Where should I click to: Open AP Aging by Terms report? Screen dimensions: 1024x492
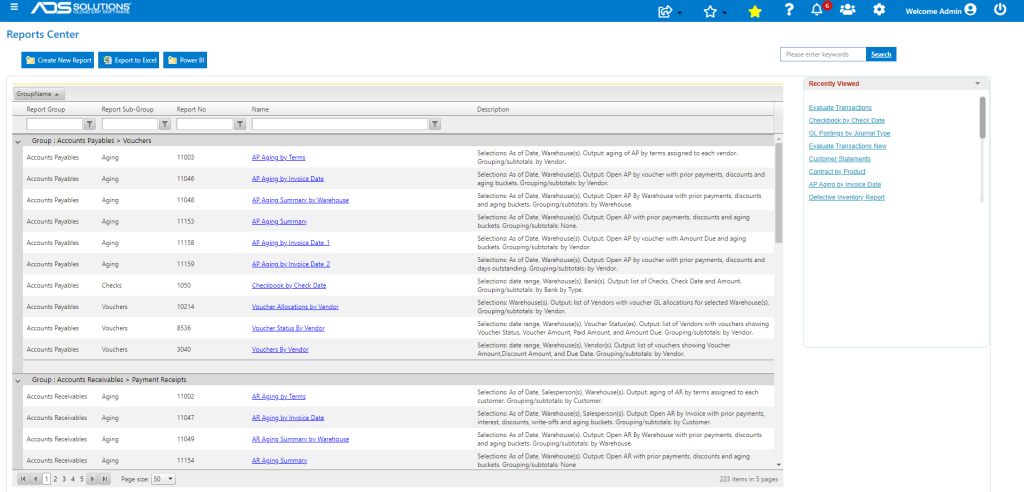[279, 157]
